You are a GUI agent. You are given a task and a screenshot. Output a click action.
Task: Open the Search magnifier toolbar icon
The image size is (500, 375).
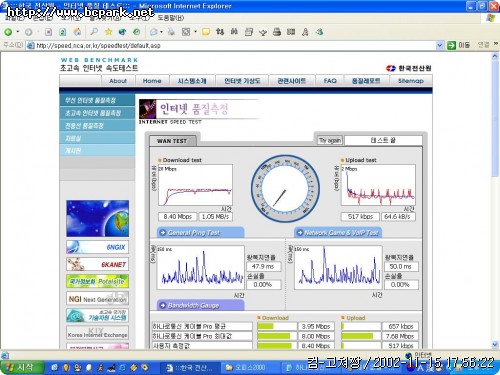click(94, 32)
